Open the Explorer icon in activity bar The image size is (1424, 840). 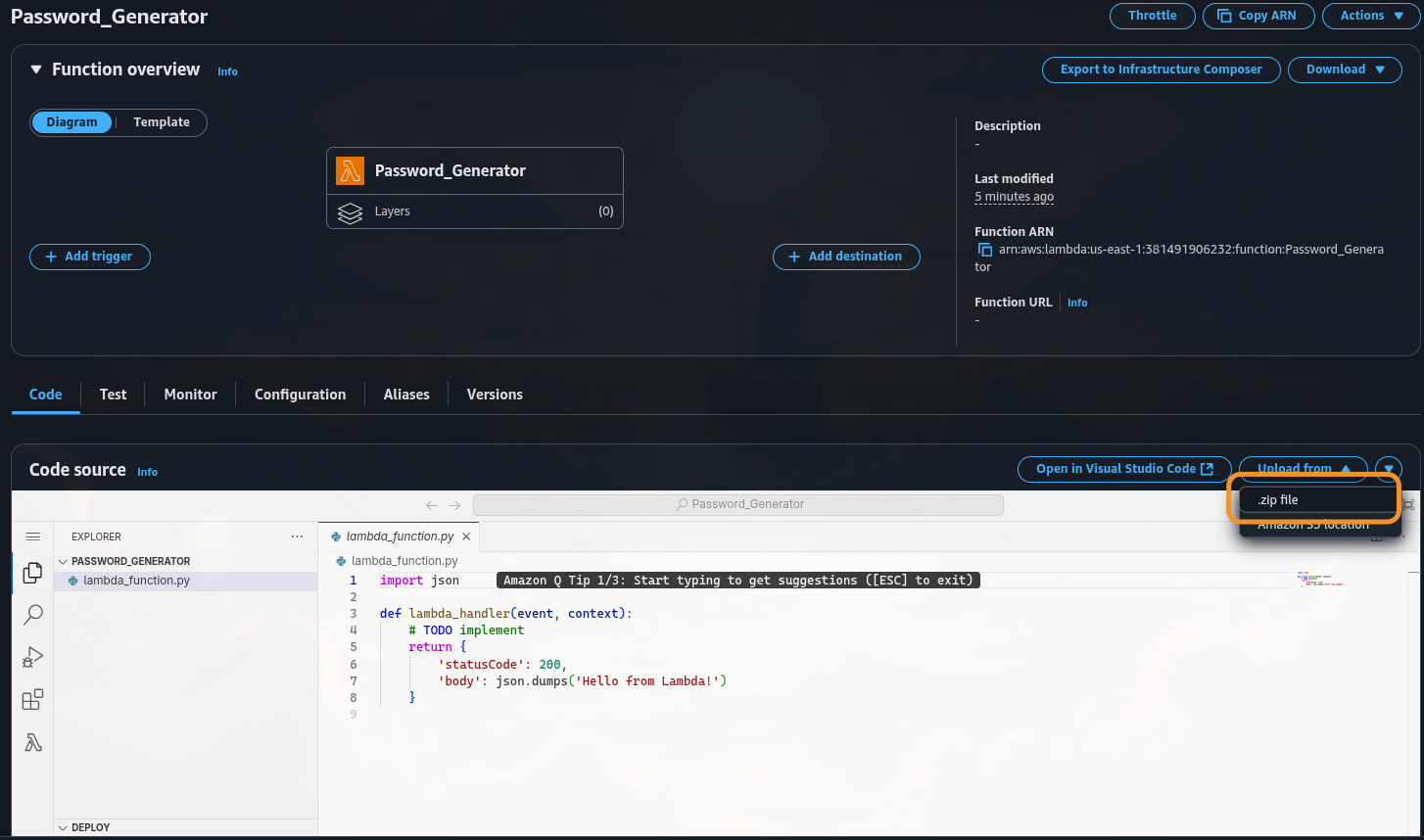click(x=32, y=572)
